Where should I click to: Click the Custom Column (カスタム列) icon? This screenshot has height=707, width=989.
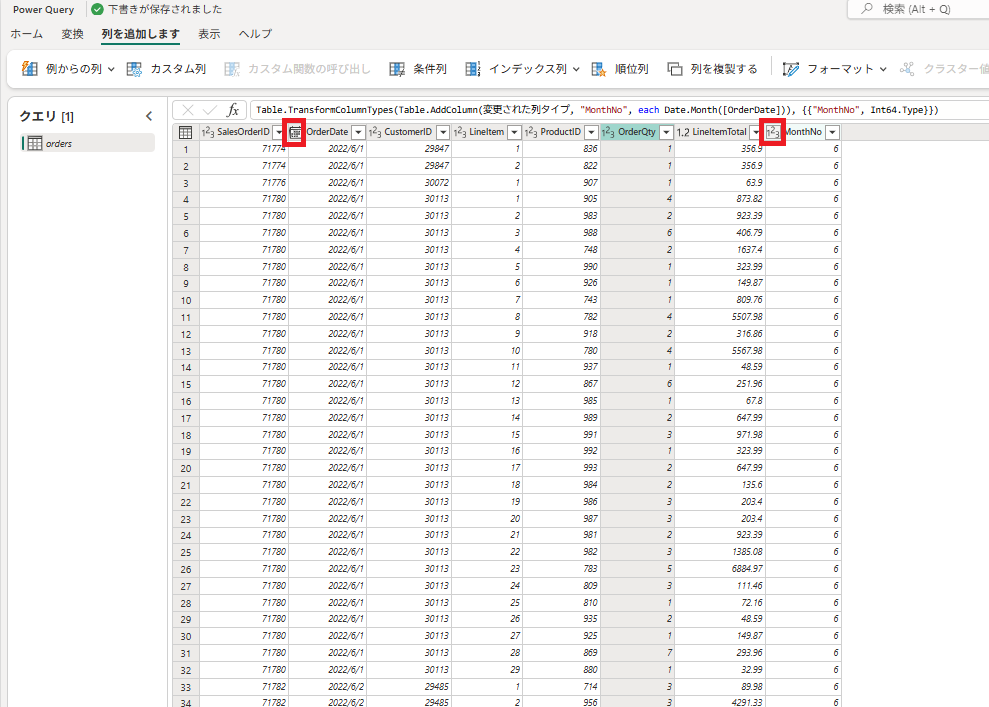pyautogui.click(x=134, y=69)
